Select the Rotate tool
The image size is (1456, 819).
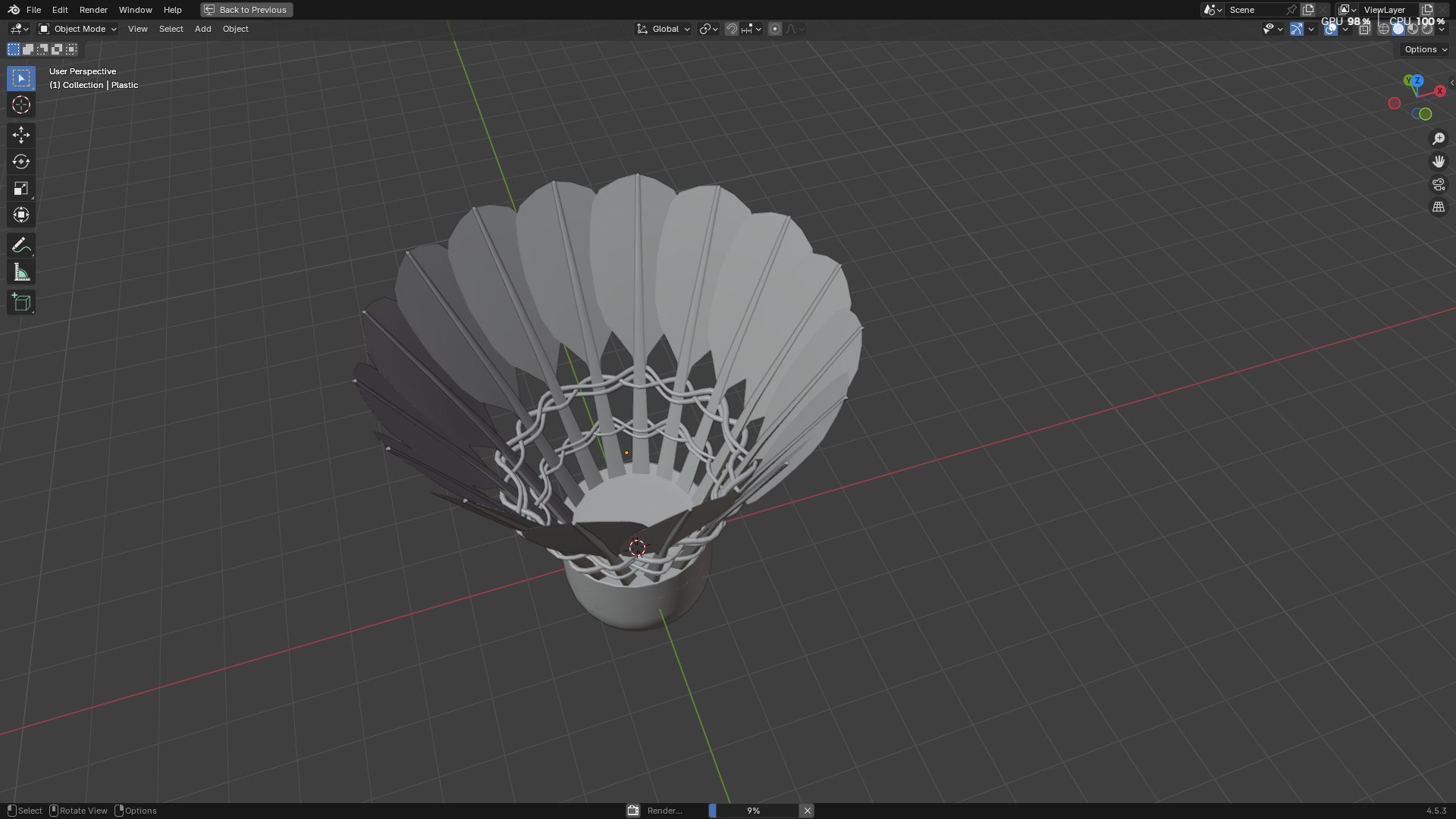tap(21, 162)
